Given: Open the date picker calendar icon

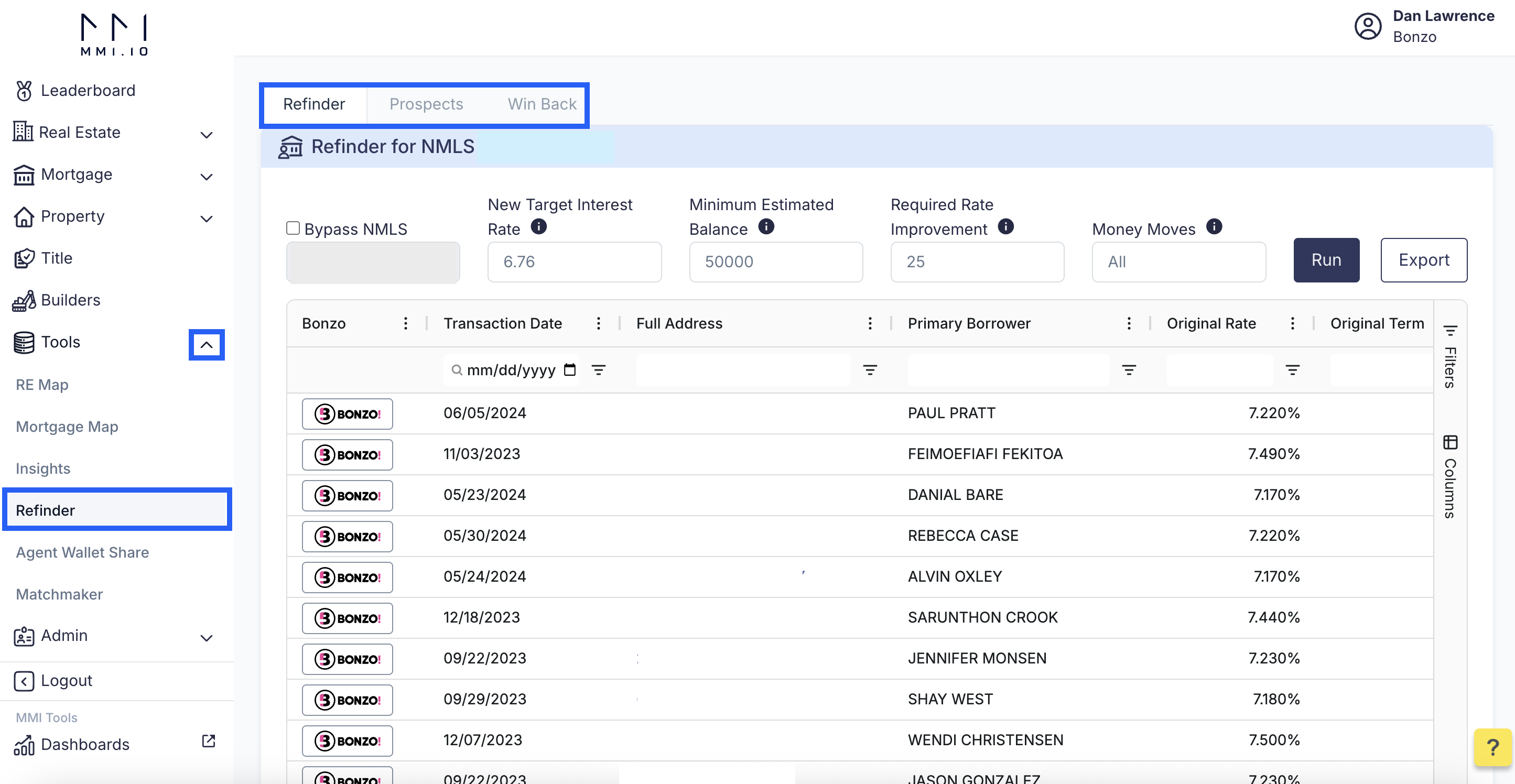Looking at the screenshot, I should 570,369.
